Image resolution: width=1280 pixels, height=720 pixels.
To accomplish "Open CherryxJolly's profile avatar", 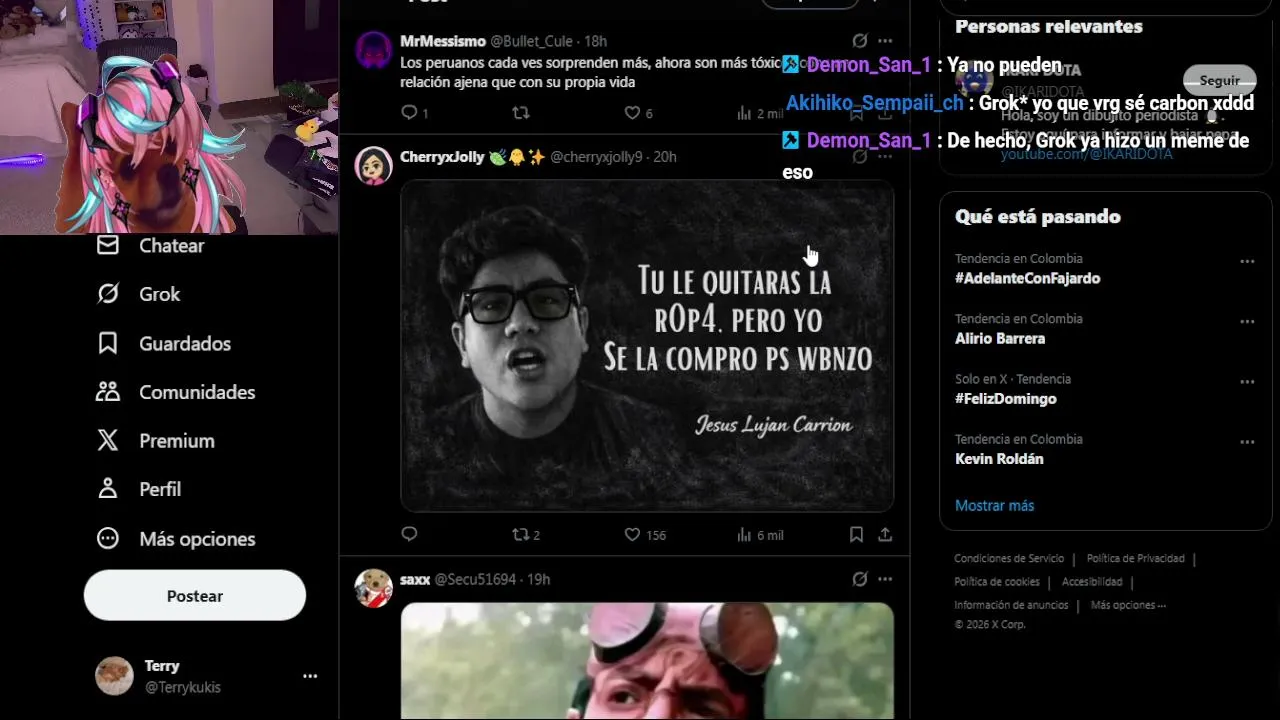I will (x=373, y=165).
